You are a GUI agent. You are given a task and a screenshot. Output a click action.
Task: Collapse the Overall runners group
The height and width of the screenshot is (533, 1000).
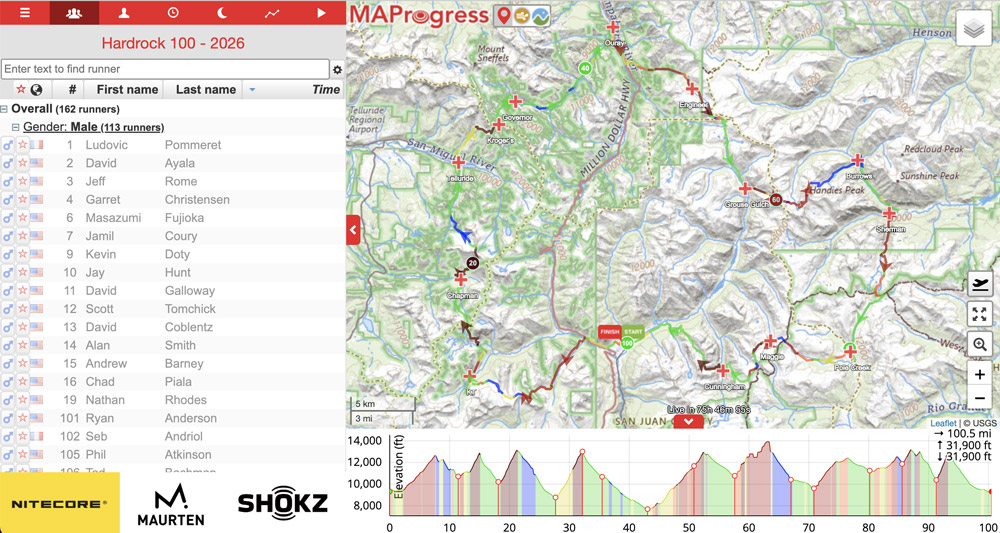point(4,109)
